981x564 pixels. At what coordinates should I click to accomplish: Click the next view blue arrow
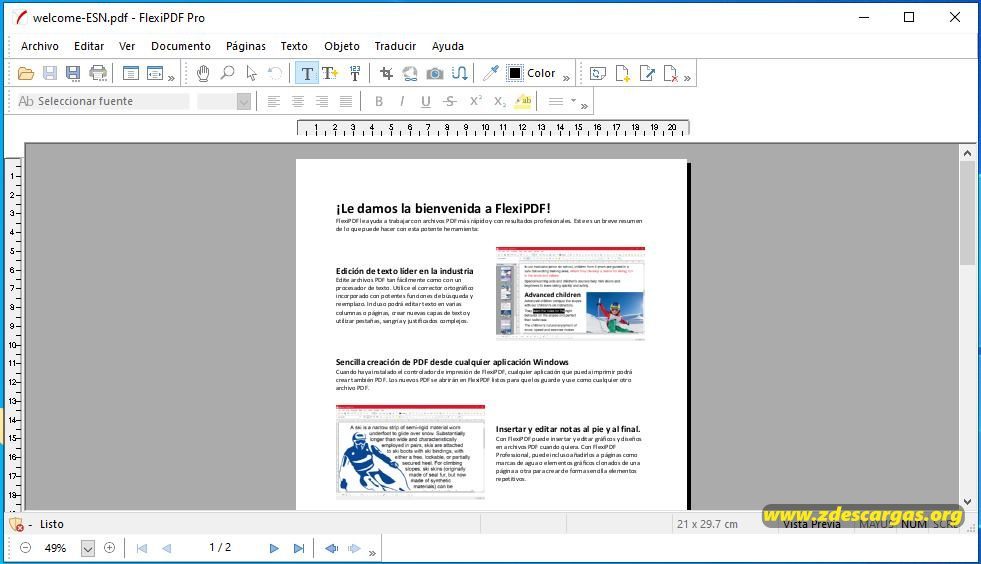click(x=354, y=548)
